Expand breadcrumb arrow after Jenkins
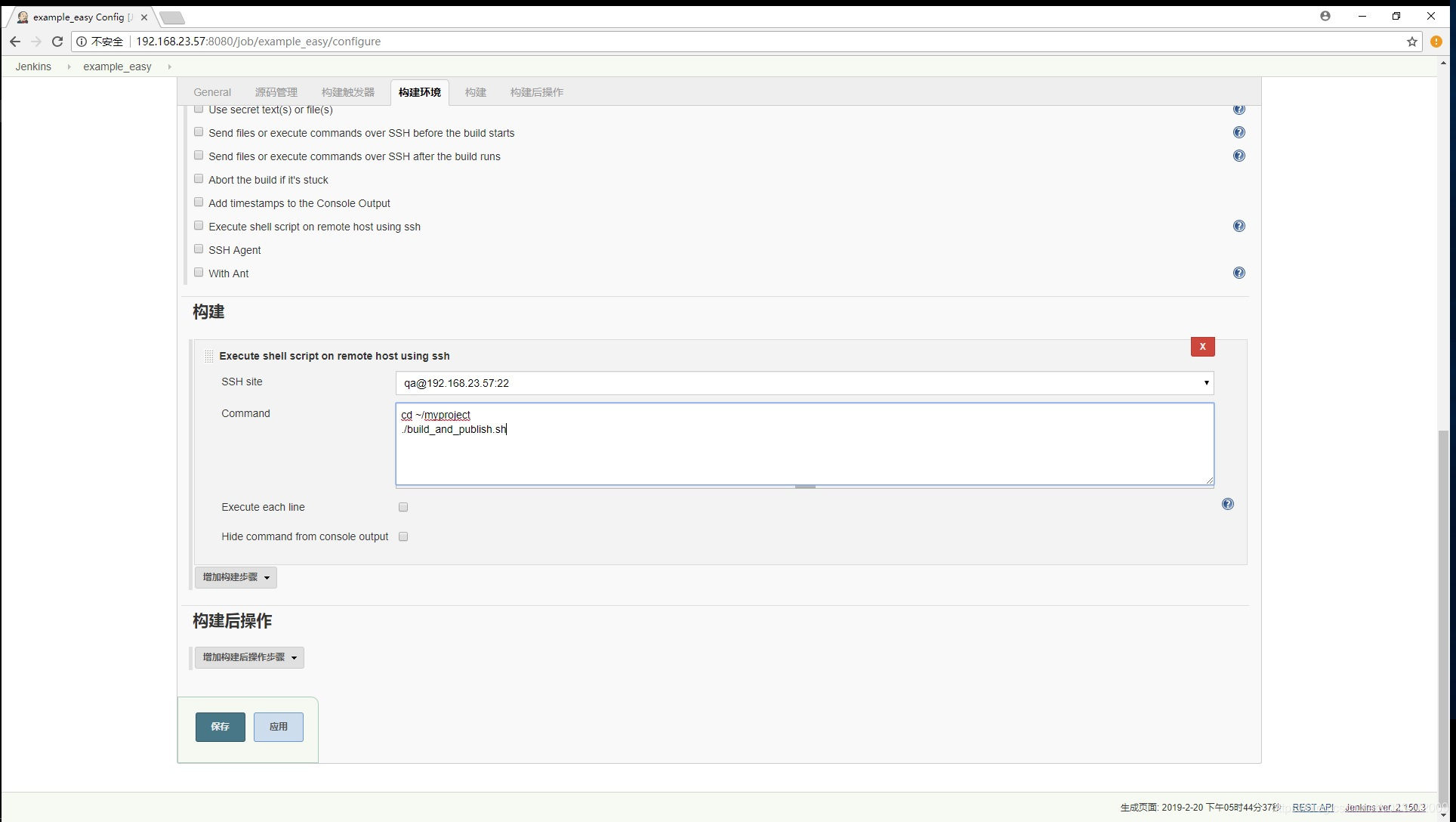Viewport: 1456px width, 822px height. (69, 66)
